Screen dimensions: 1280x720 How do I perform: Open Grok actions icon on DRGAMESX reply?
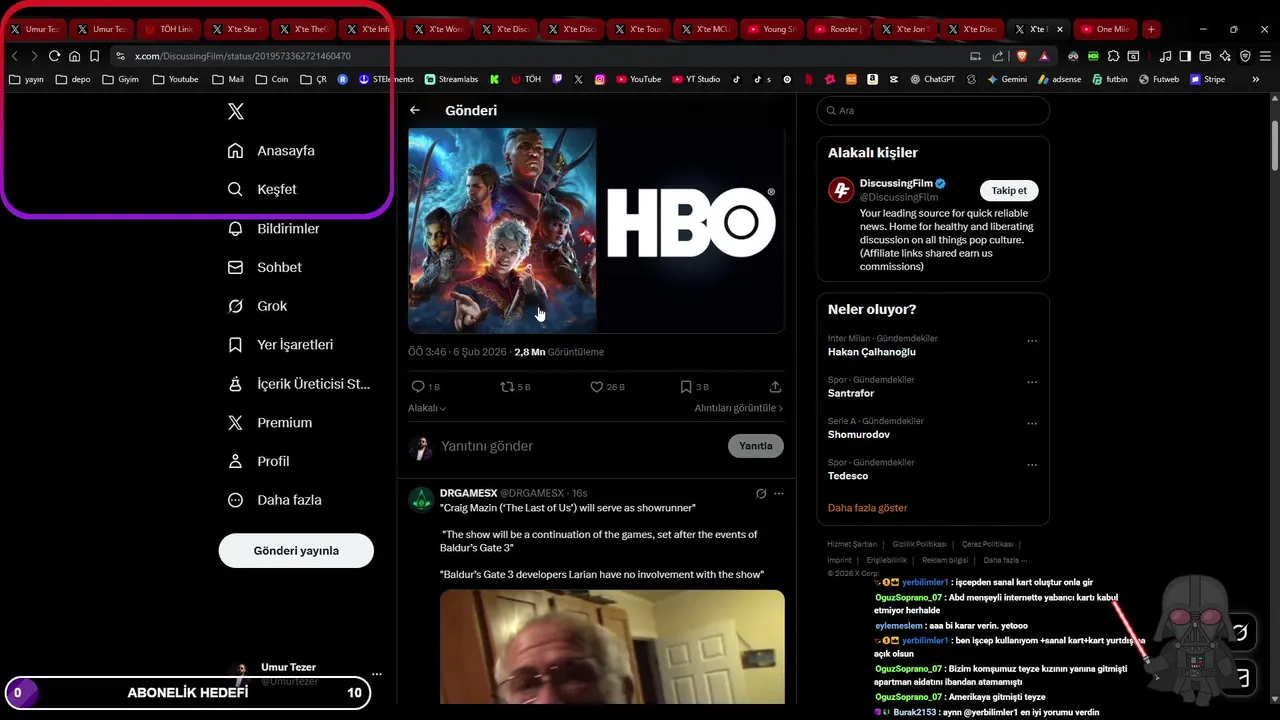(761, 493)
